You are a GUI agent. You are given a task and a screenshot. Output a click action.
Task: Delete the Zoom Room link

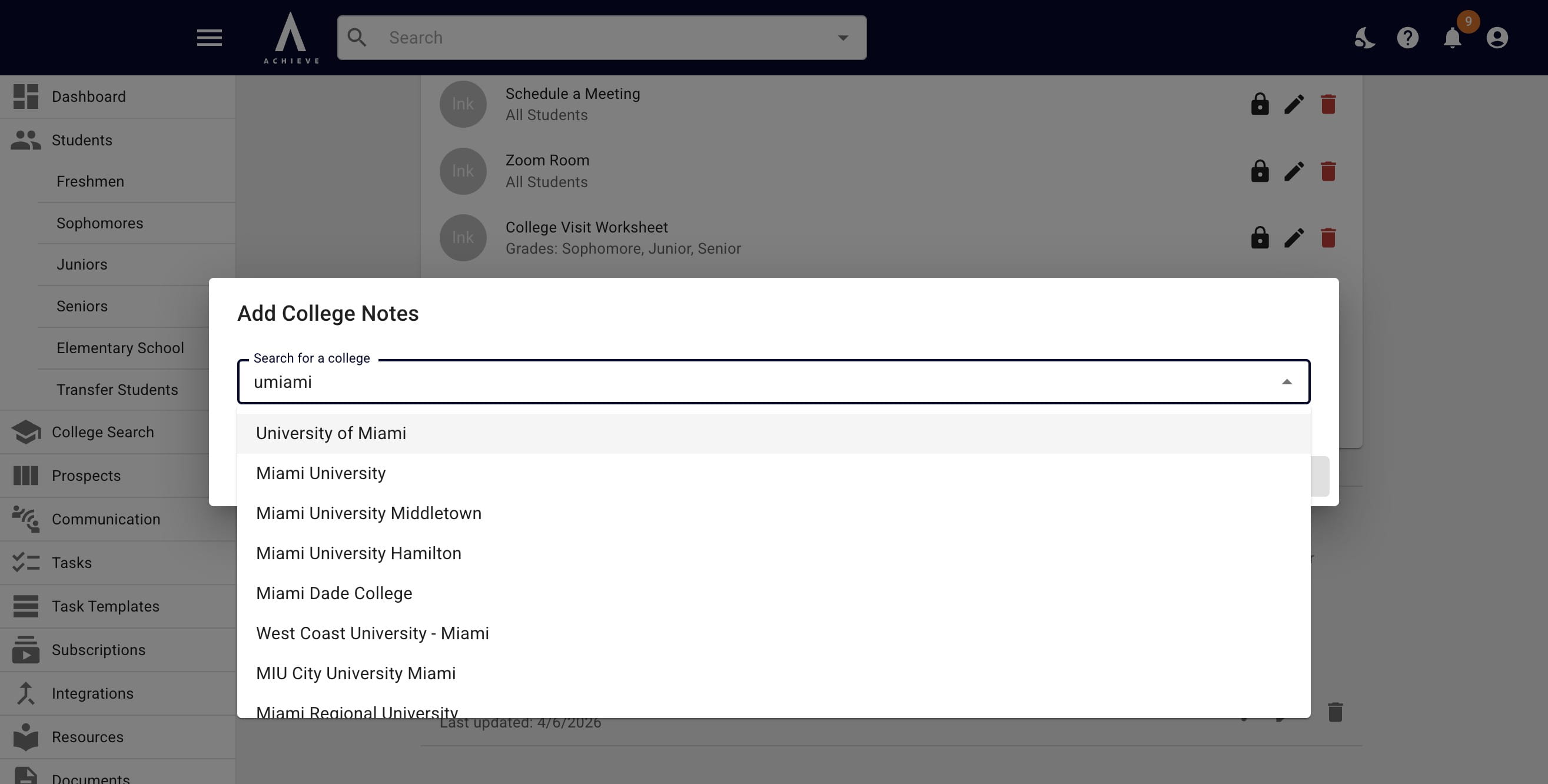click(1328, 171)
